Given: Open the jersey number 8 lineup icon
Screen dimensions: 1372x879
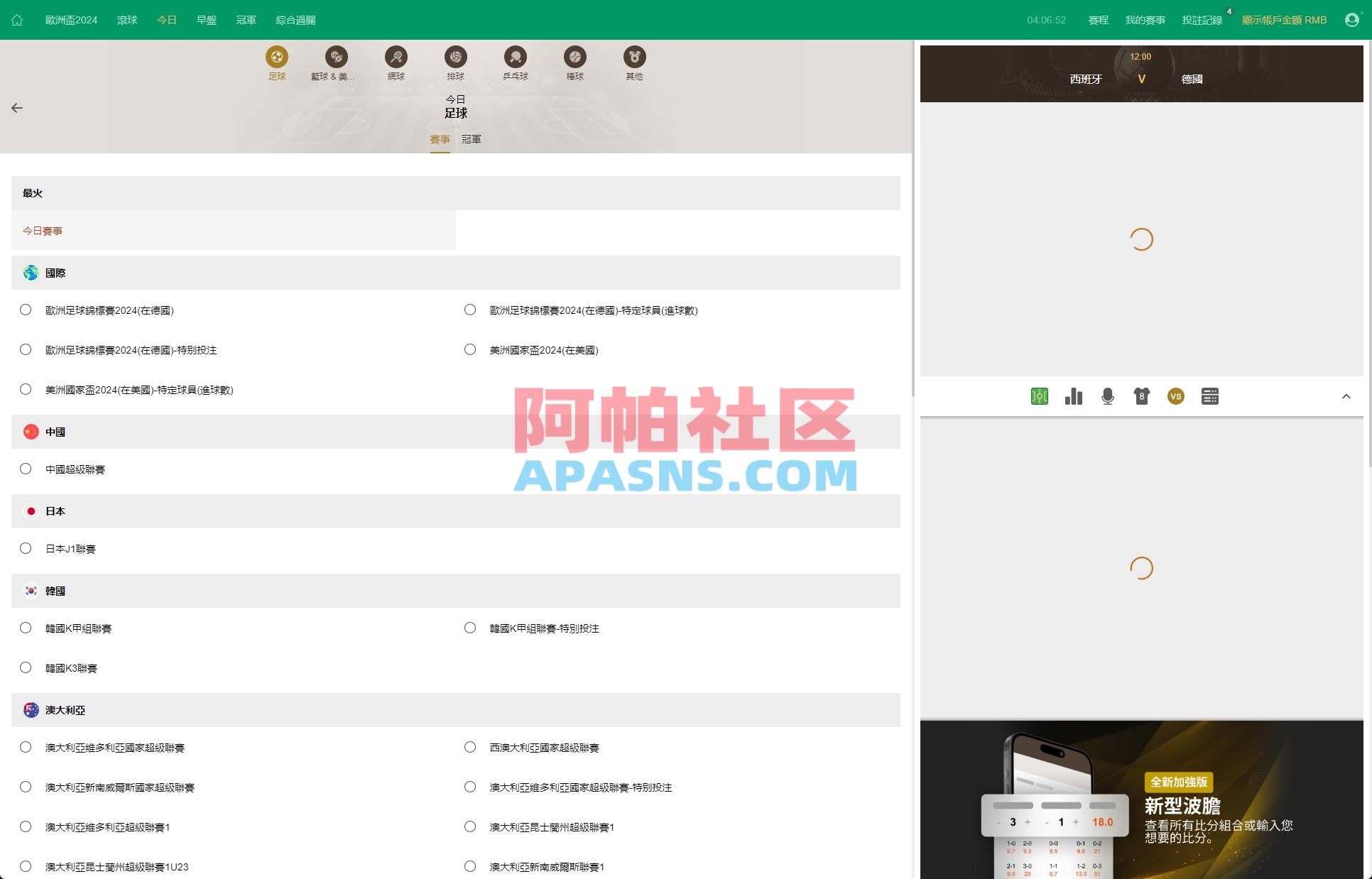Looking at the screenshot, I should tap(1141, 396).
